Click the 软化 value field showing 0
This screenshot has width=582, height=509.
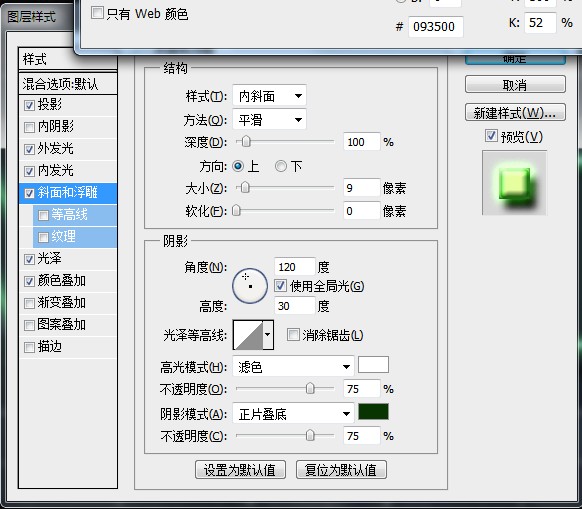pos(362,211)
